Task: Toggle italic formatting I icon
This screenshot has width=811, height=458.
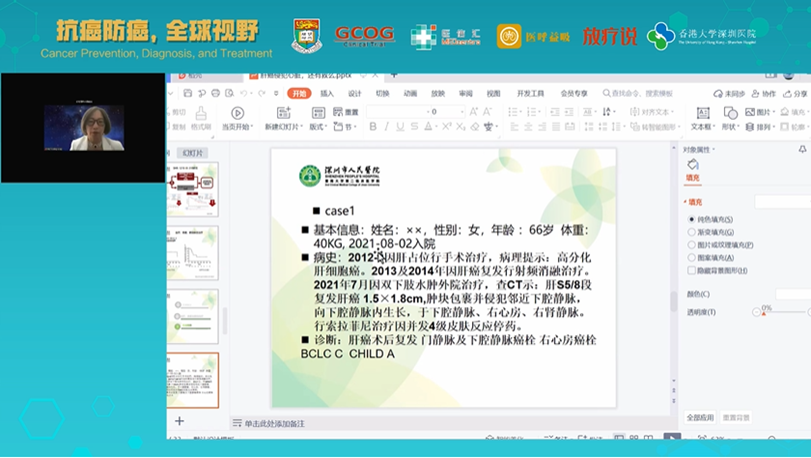Action: [386, 127]
